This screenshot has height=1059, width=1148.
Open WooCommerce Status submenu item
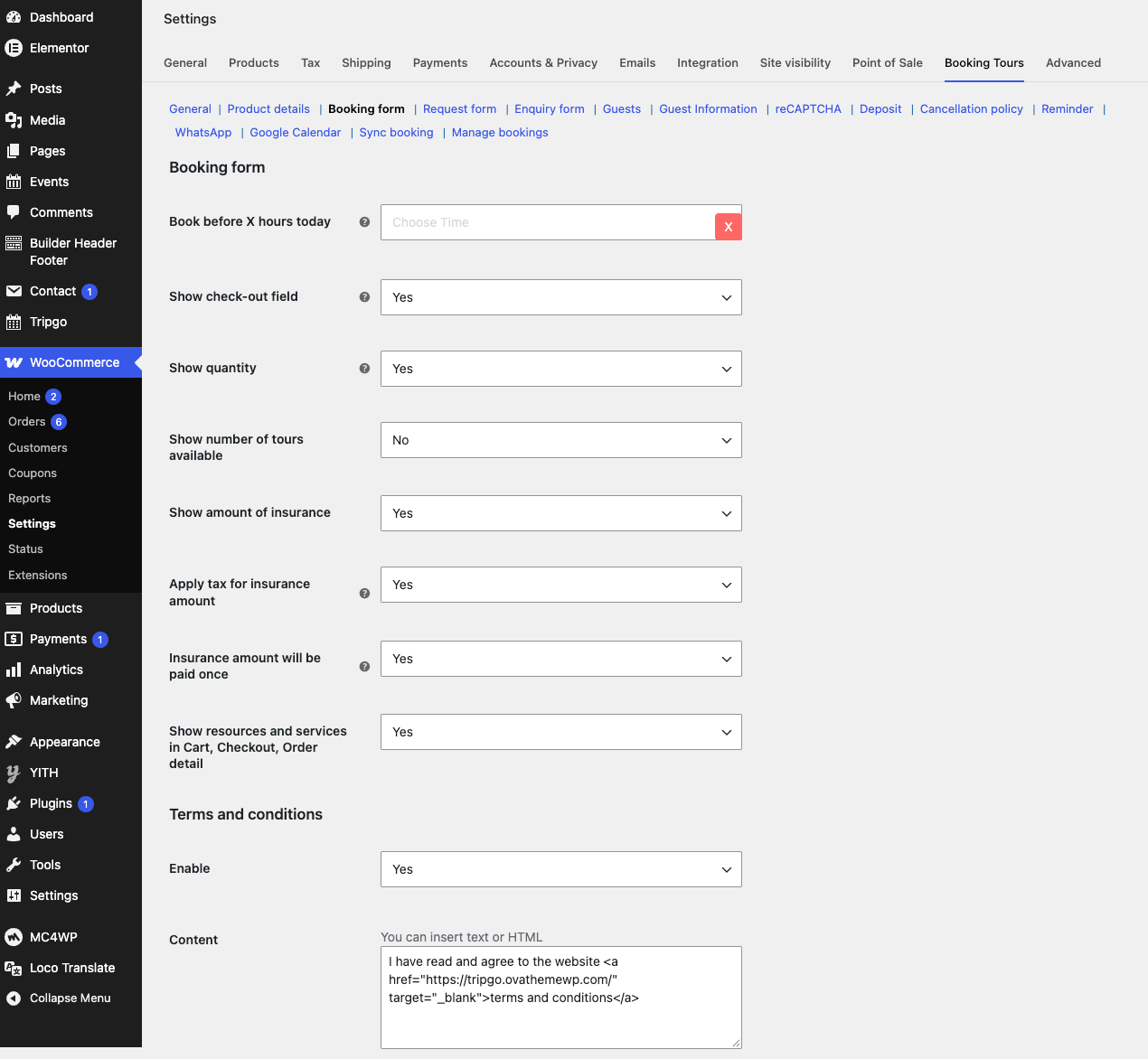point(25,549)
